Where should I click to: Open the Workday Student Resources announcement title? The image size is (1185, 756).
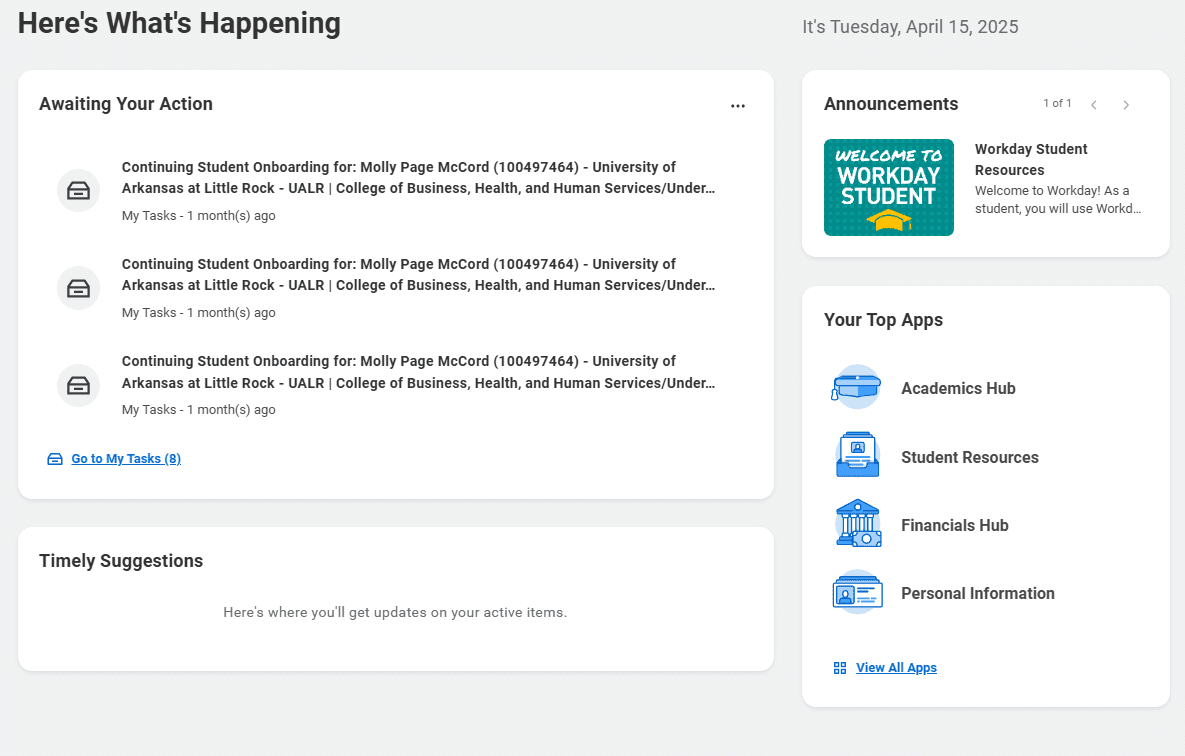click(x=1031, y=160)
